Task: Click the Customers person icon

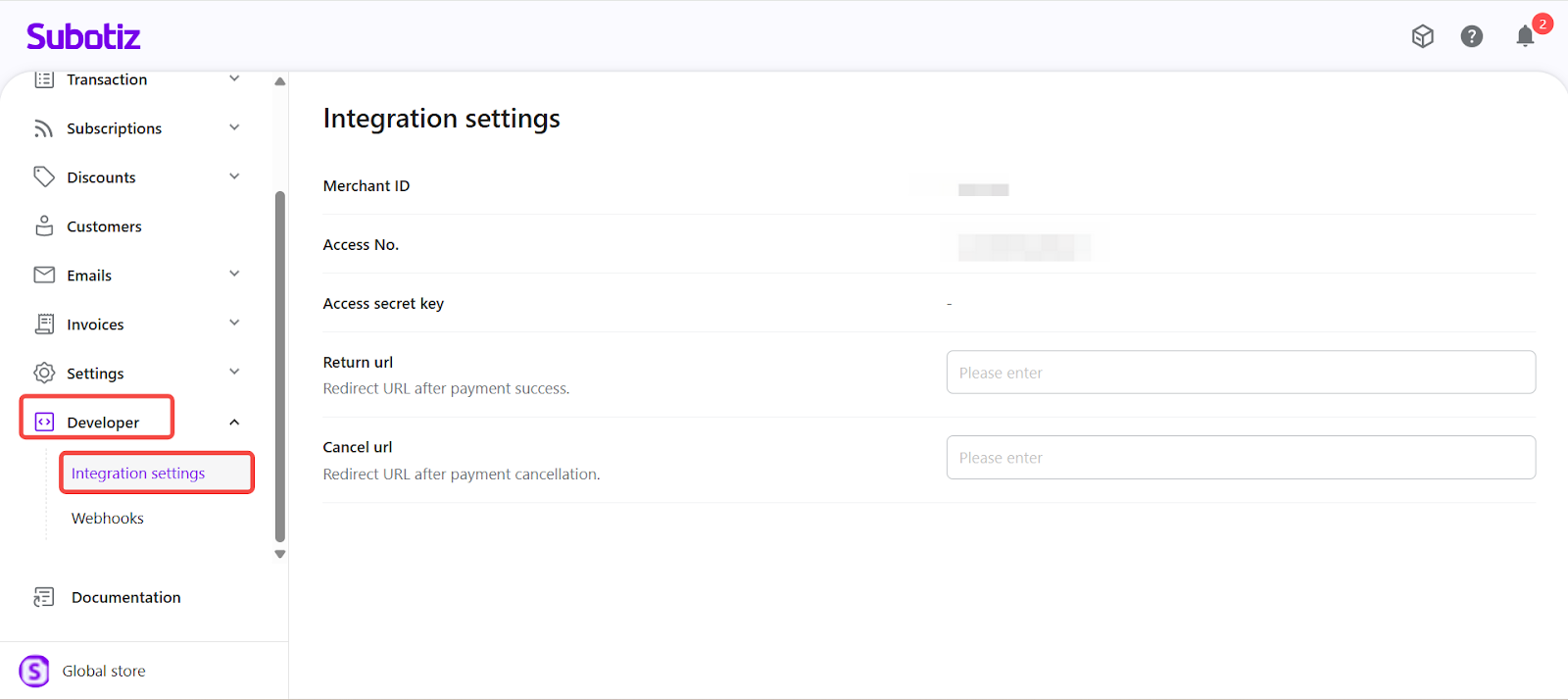Action: click(x=44, y=226)
